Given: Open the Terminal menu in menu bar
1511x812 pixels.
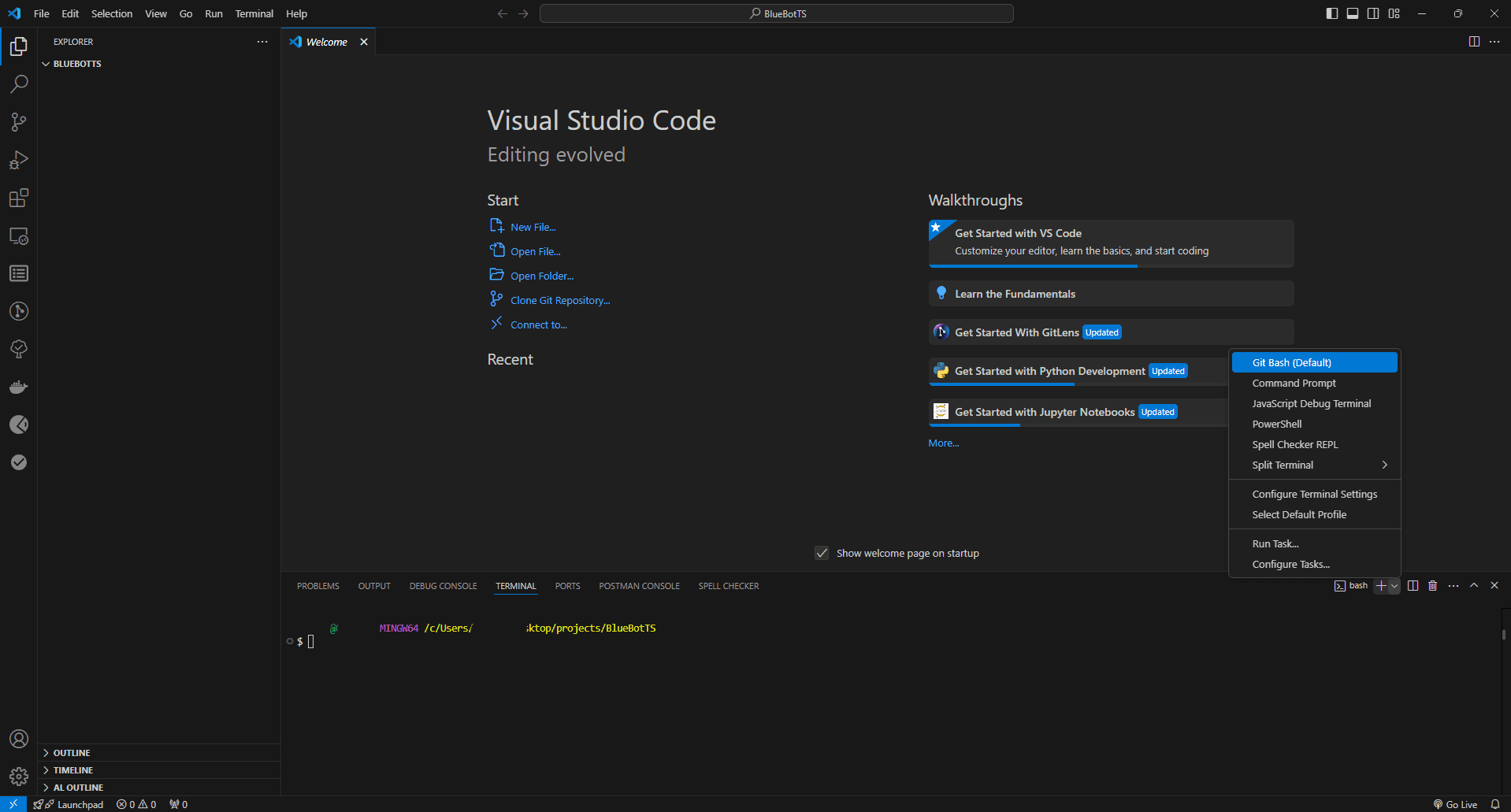Looking at the screenshot, I should click(x=254, y=13).
